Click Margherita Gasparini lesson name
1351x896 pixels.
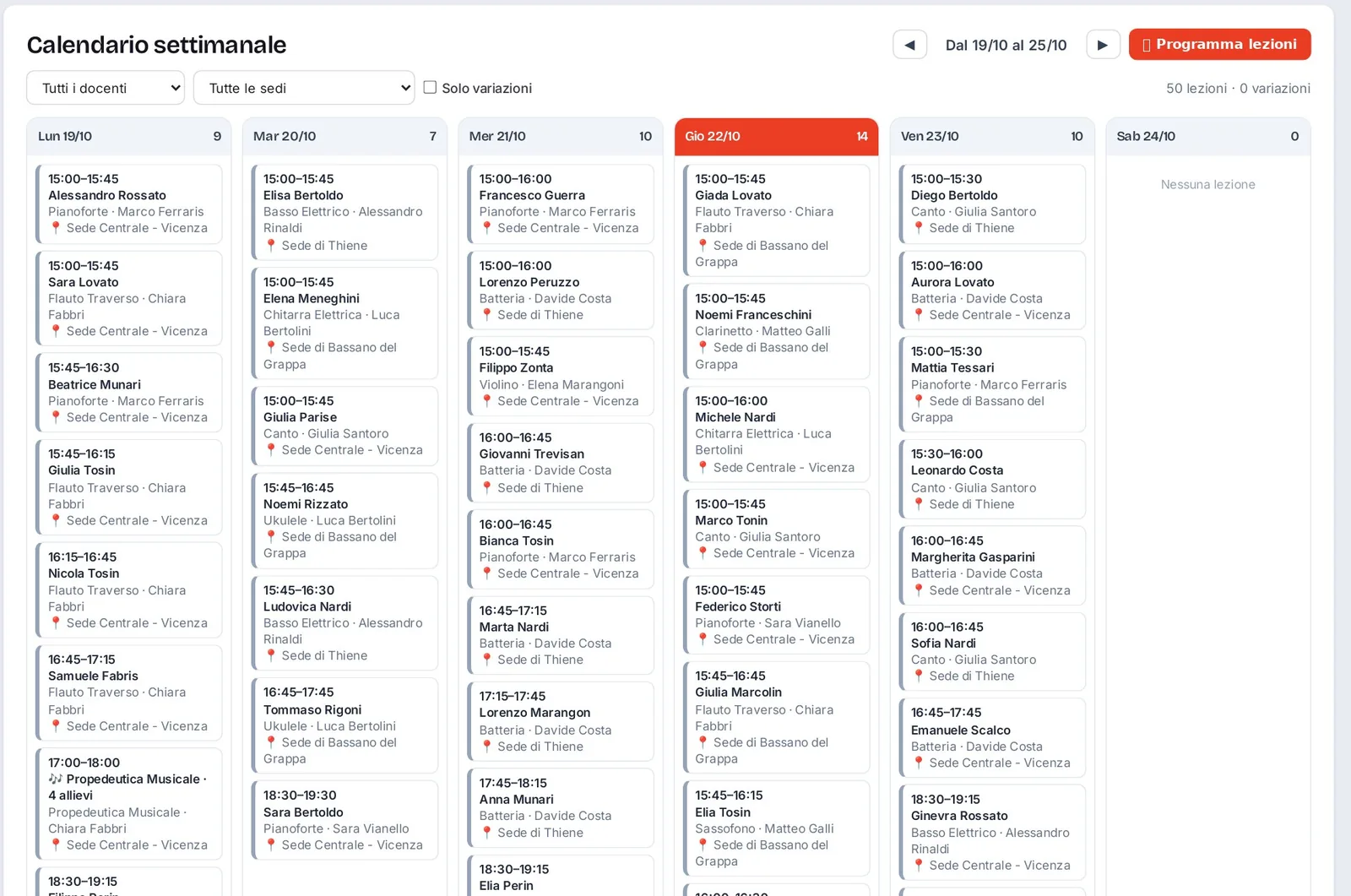pyautogui.click(x=973, y=557)
